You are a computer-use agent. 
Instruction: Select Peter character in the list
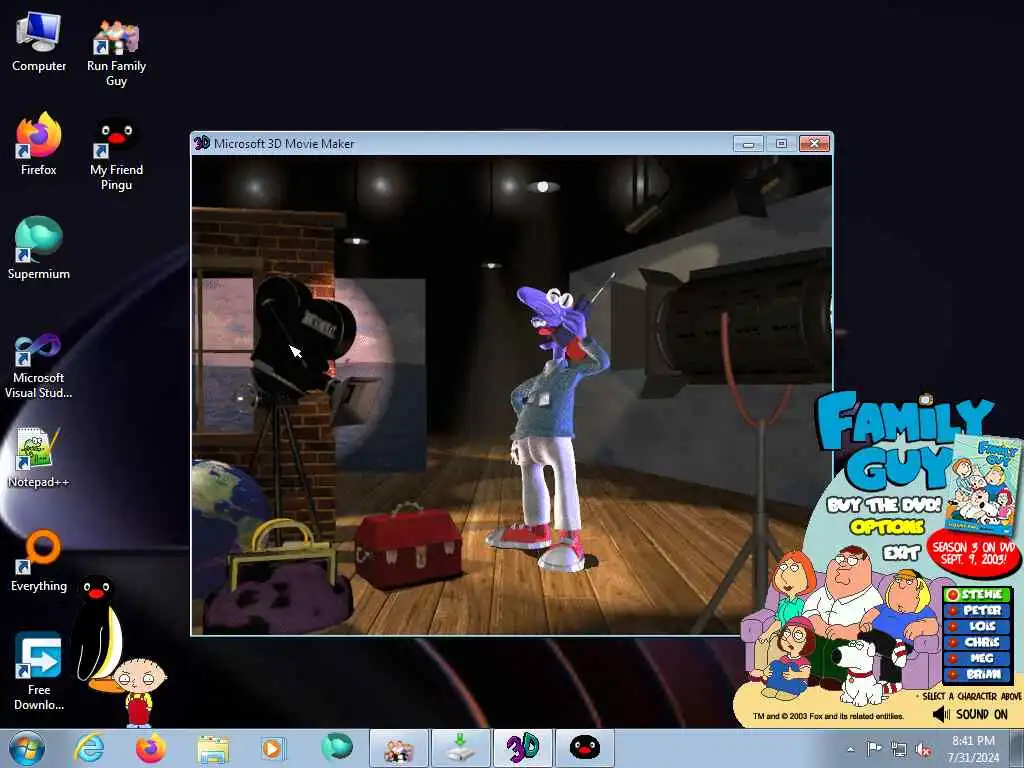pyautogui.click(x=978, y=610)
